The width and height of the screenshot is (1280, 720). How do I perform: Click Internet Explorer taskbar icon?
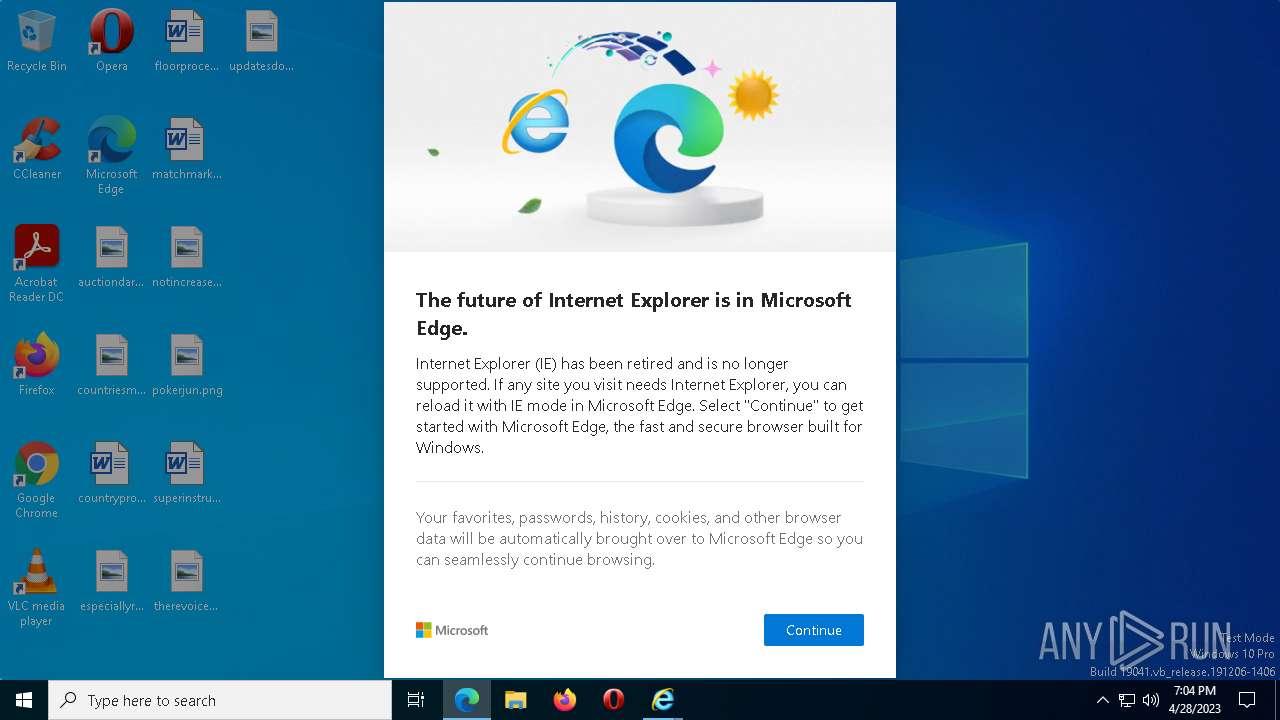click(662, 700)
